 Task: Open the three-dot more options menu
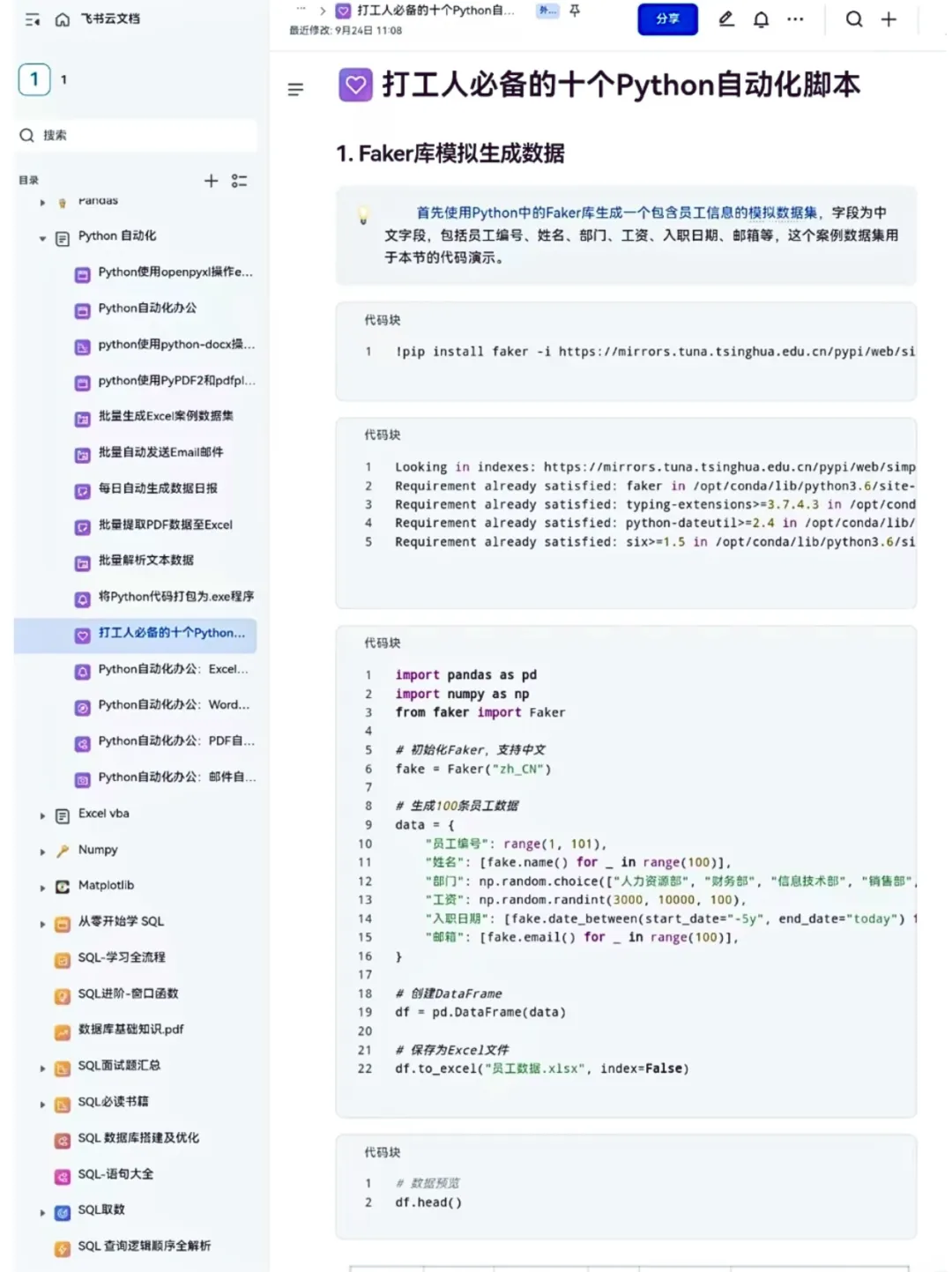795,19
